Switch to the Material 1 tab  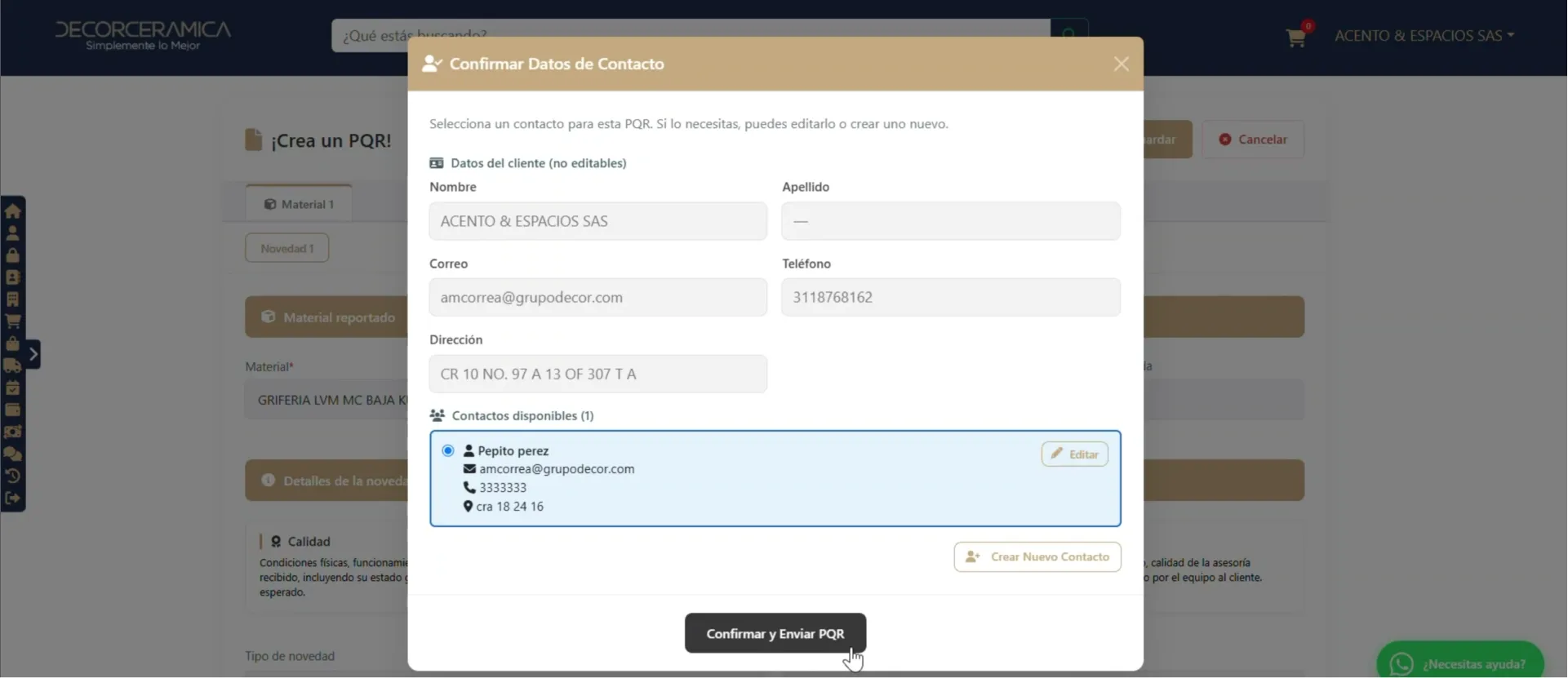point(299,204)
